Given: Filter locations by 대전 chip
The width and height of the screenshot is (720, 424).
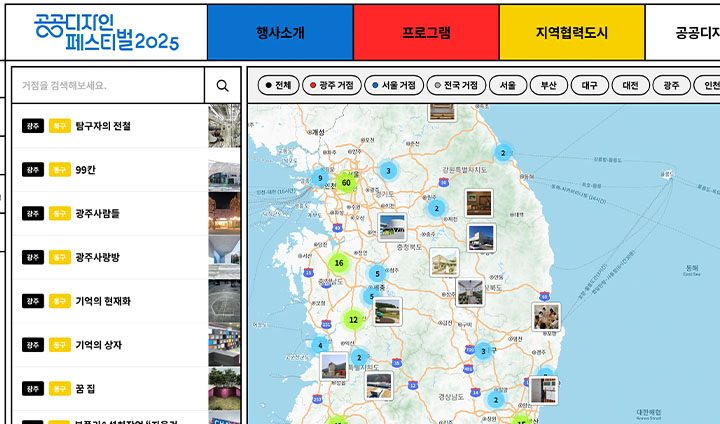Looking at the screenshot, I should tap(630, 85).
